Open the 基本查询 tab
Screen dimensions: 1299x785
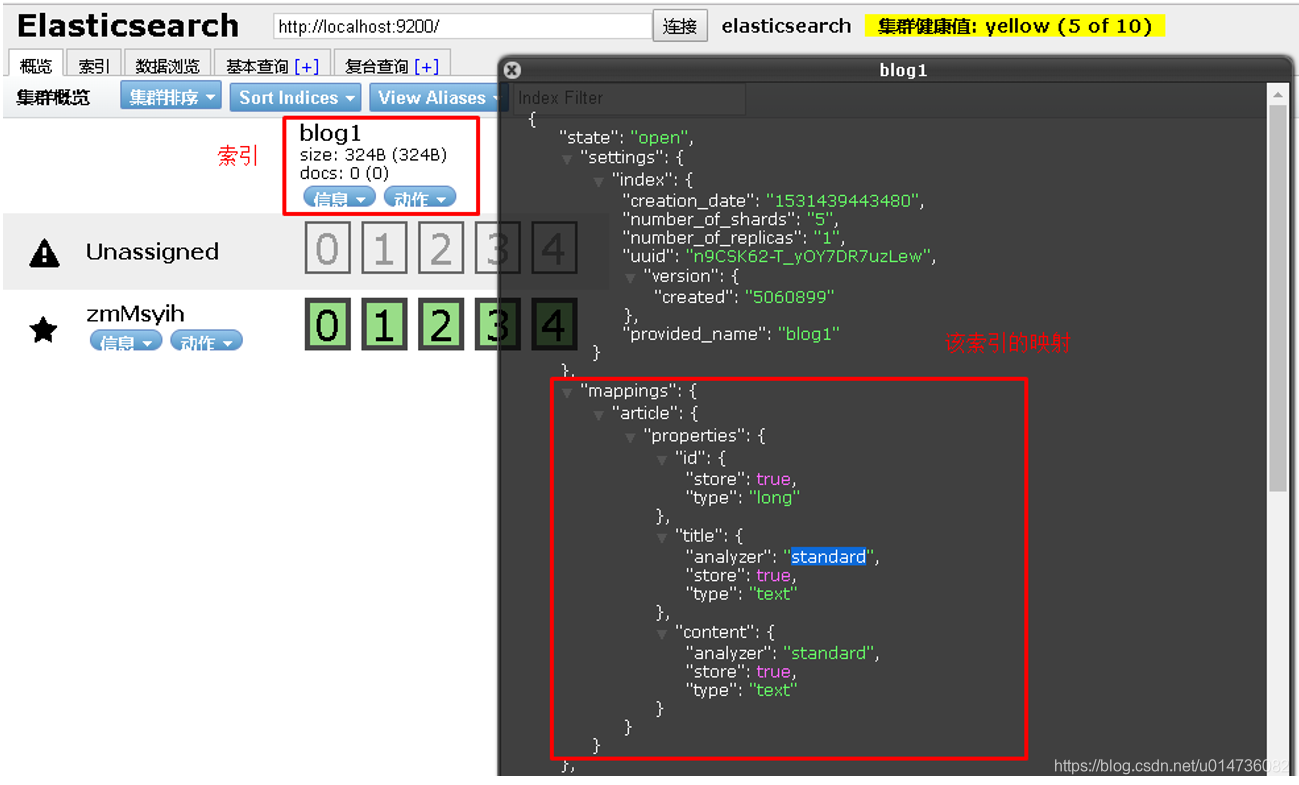[257, 66]
